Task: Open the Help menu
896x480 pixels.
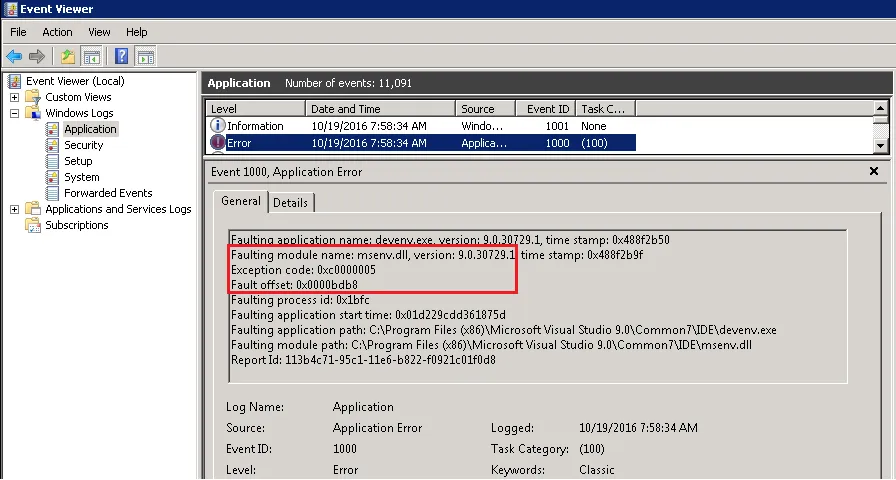Action: [137, 32]
